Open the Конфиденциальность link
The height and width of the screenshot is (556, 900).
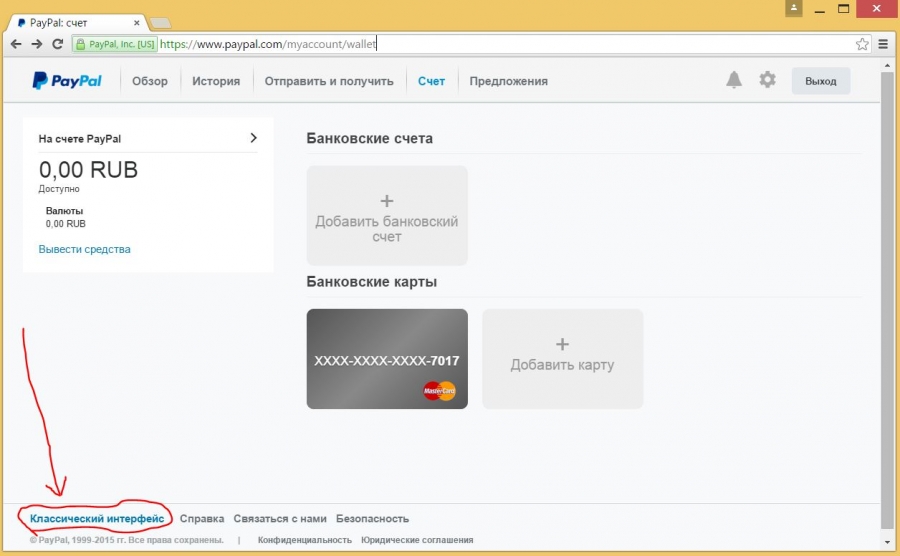(305, 540)
